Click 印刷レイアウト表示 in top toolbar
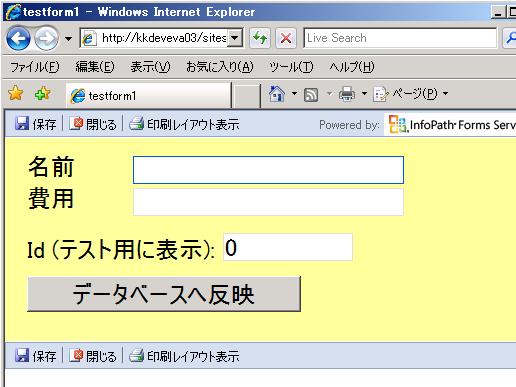Screen dimensions: 516x387 point(184,124)
